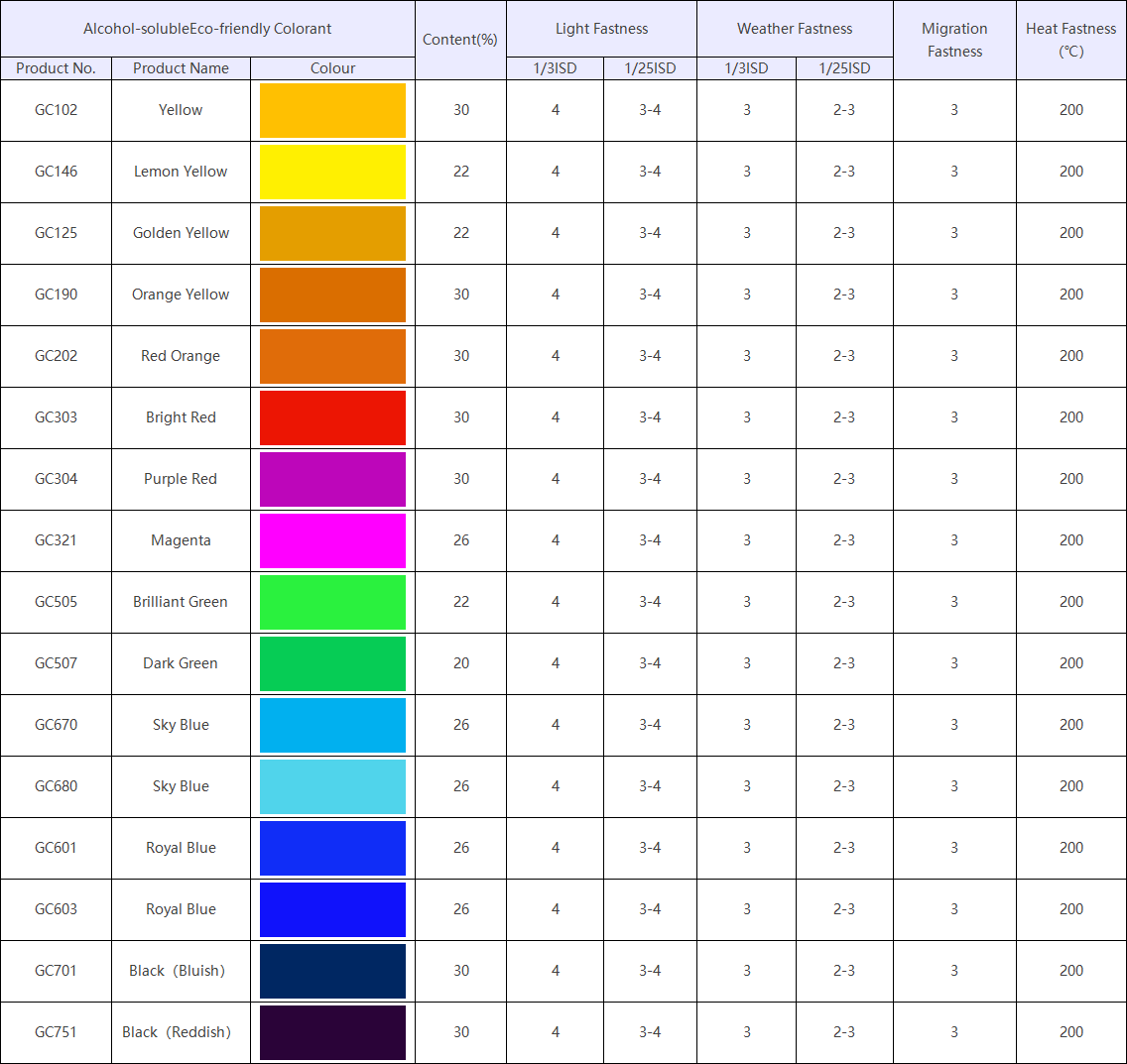Click the 'Magenta' product name
This screenshot has width=1127, height=1064.
point(181,540)
